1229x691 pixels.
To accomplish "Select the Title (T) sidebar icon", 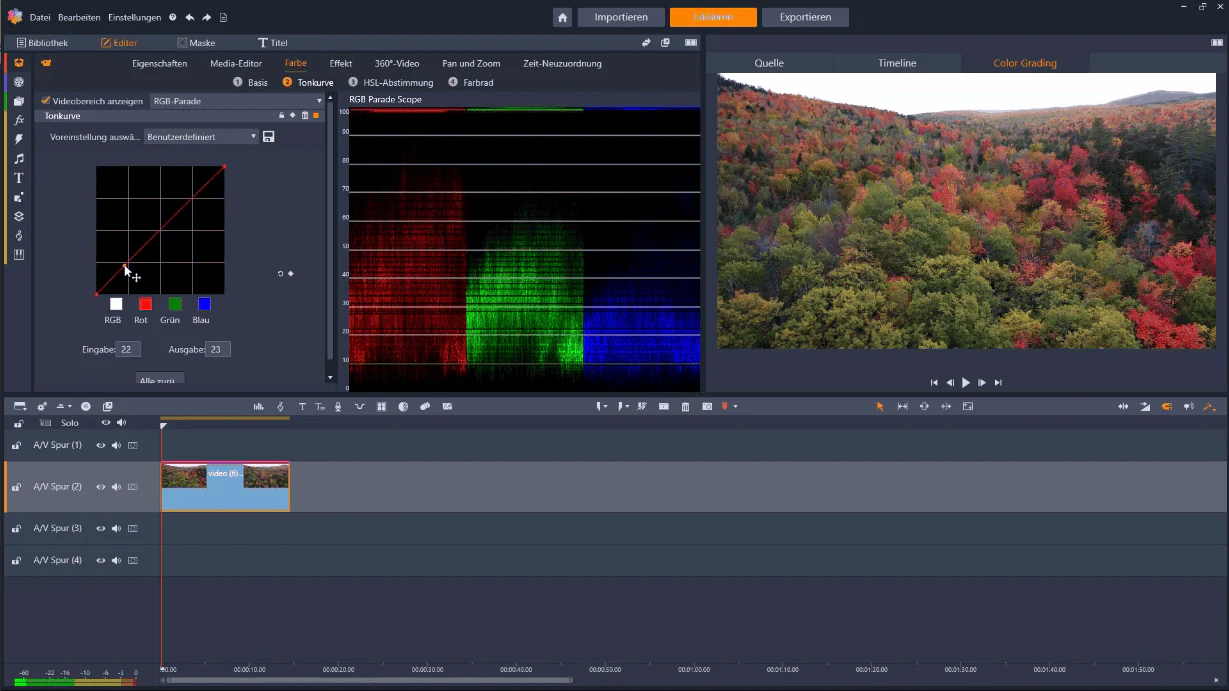I will [18, 178].
